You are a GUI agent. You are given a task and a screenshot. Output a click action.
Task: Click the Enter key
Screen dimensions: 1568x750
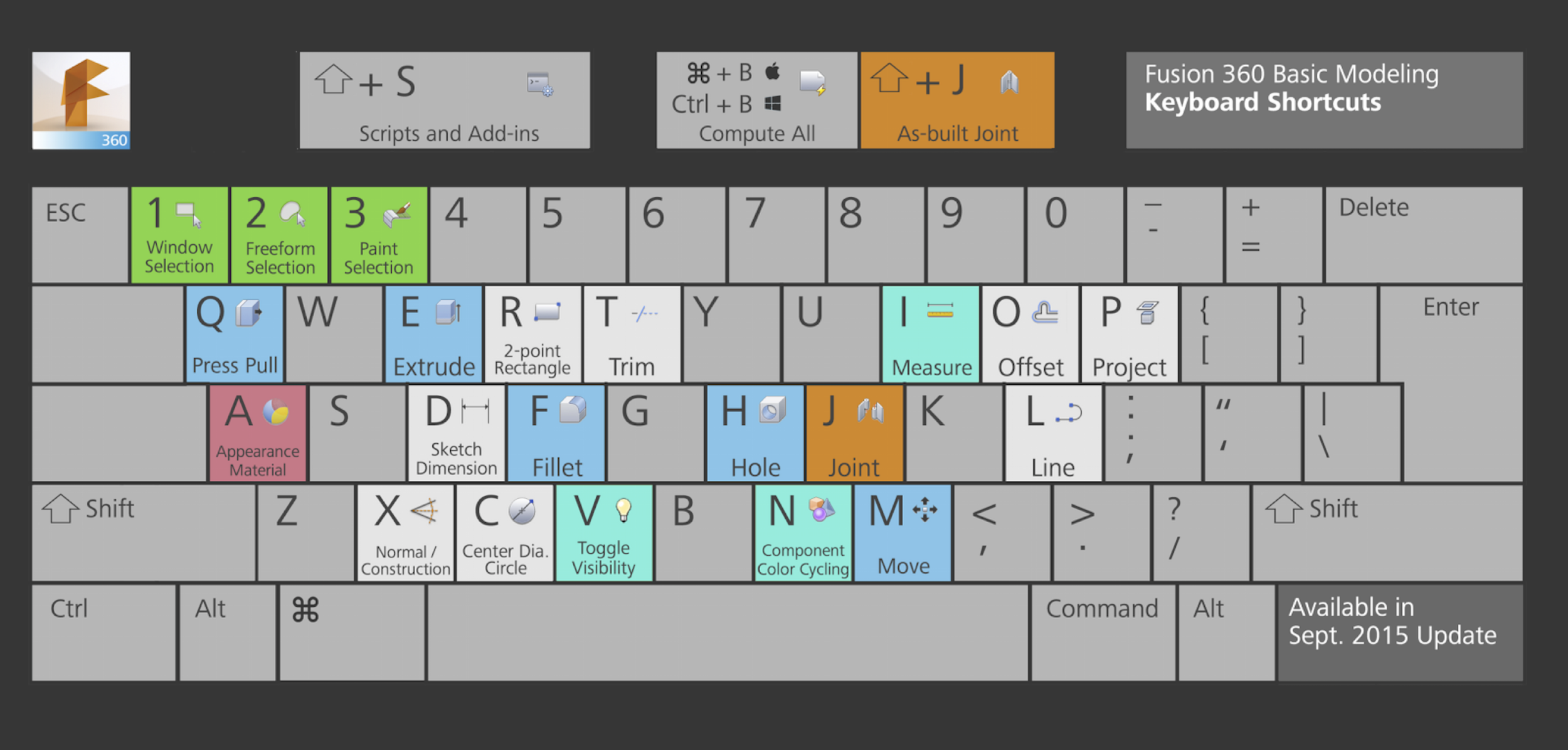[1450, 333]
